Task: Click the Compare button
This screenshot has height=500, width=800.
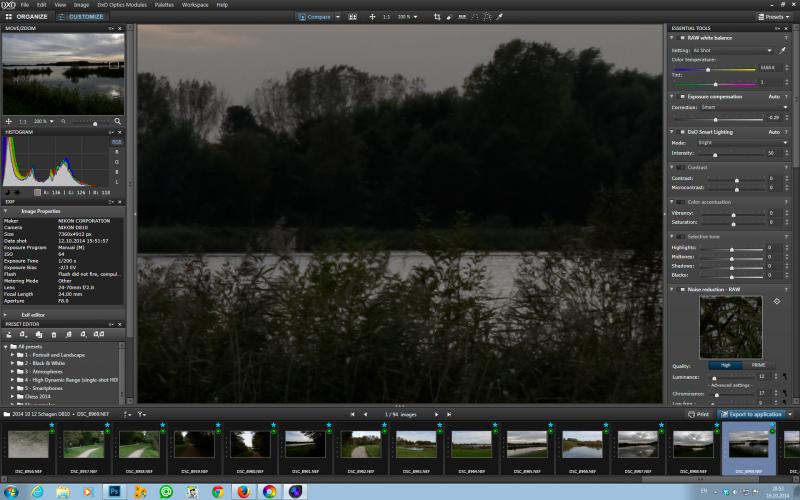Action: (x=315, y=17)
